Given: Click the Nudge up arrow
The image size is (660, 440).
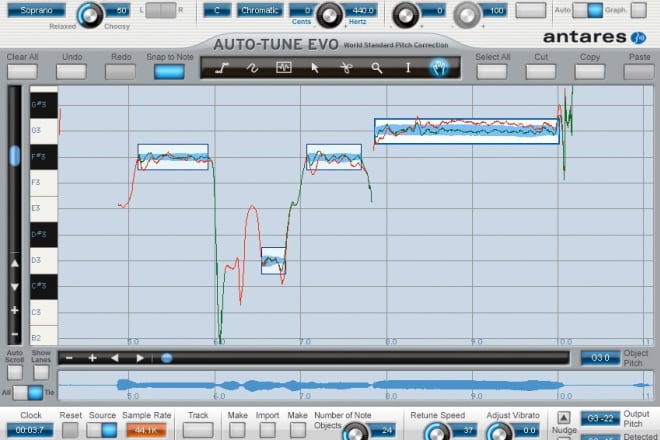Looking at the screenshot, I should pyautogui.click(x=564, y=417).
